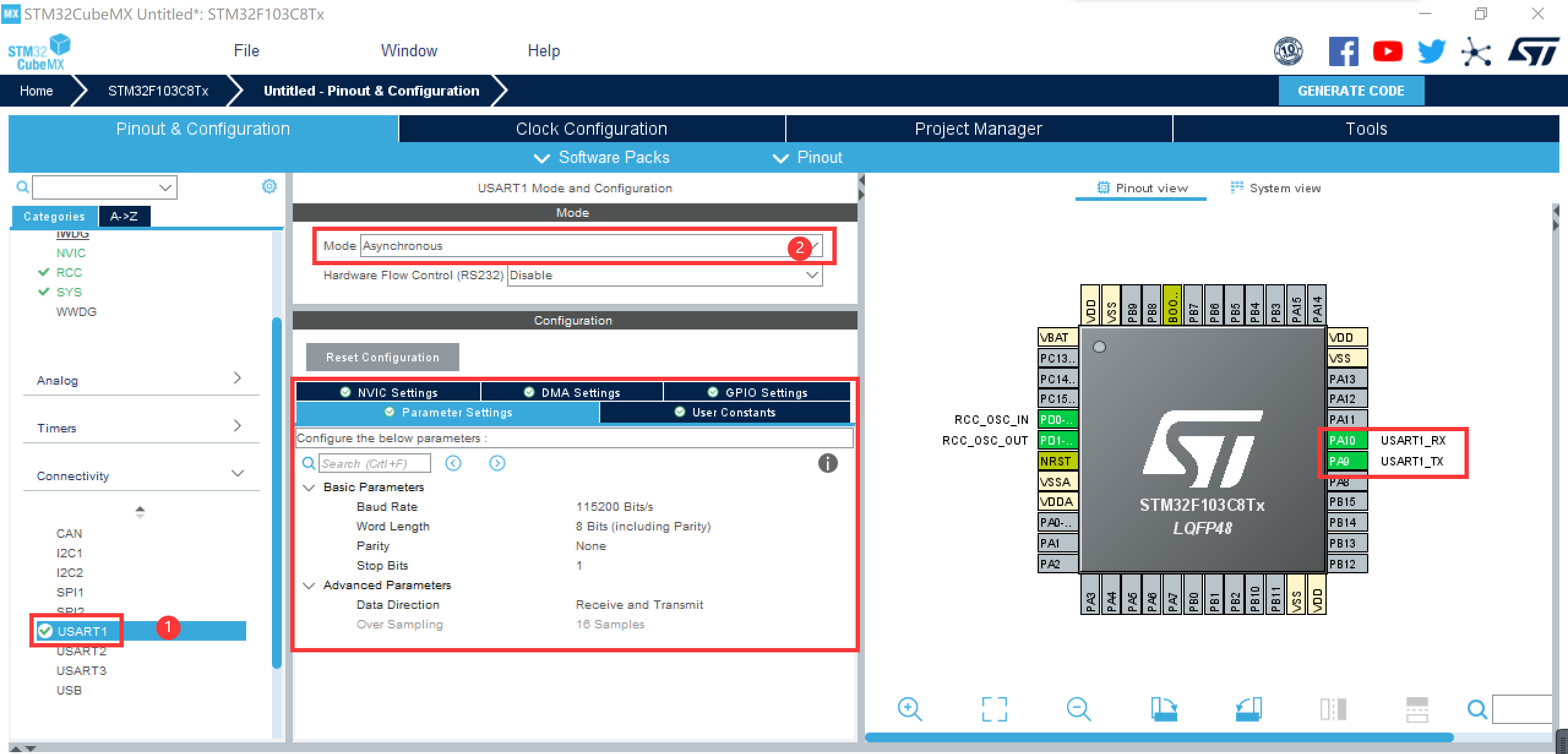This screenshot has height=754, width=1568.
Task: Click the peripheral search magnifier icon
Action: [x=22, y=187]
